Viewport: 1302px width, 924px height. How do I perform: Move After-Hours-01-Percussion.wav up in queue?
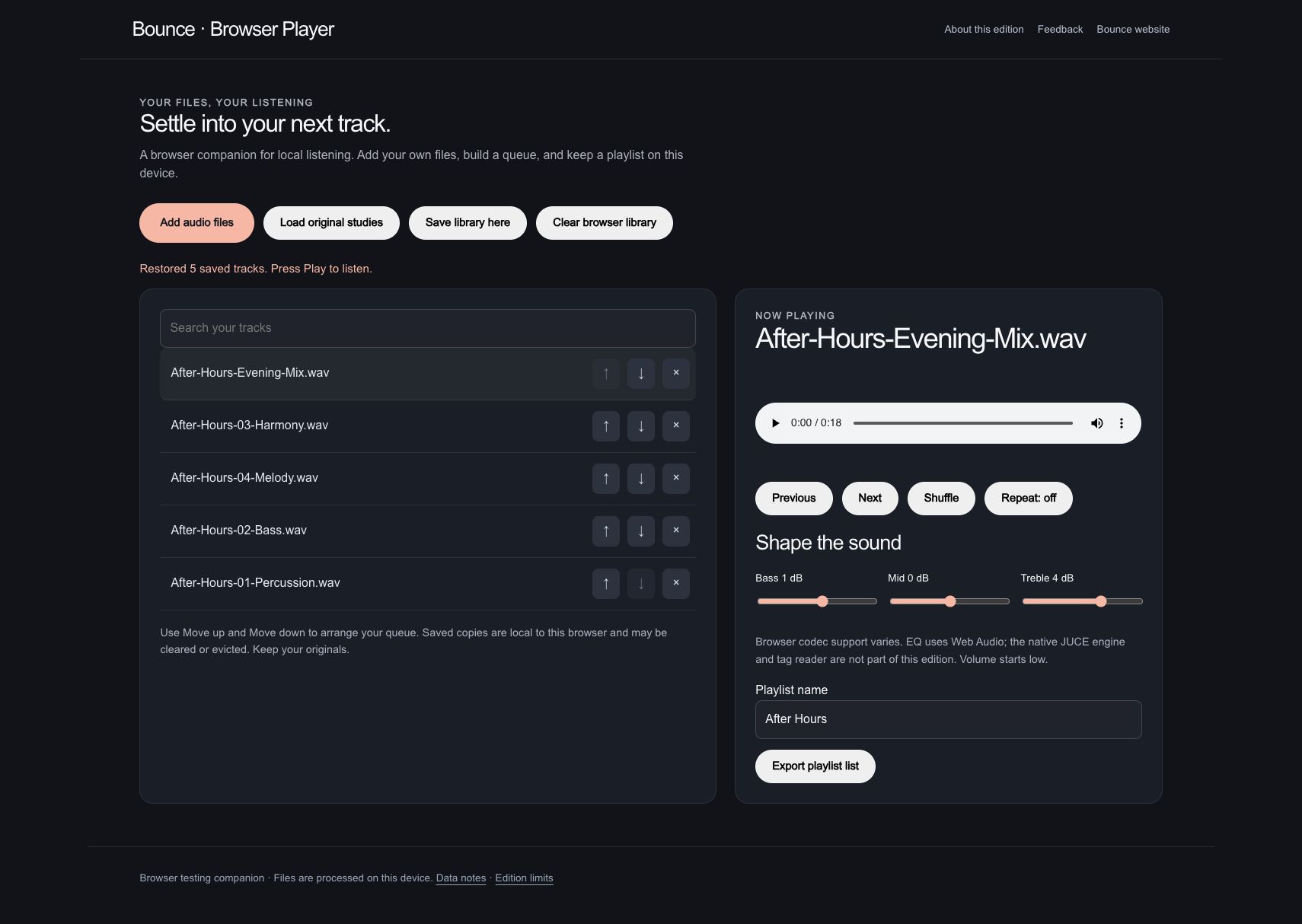(606, 584)
